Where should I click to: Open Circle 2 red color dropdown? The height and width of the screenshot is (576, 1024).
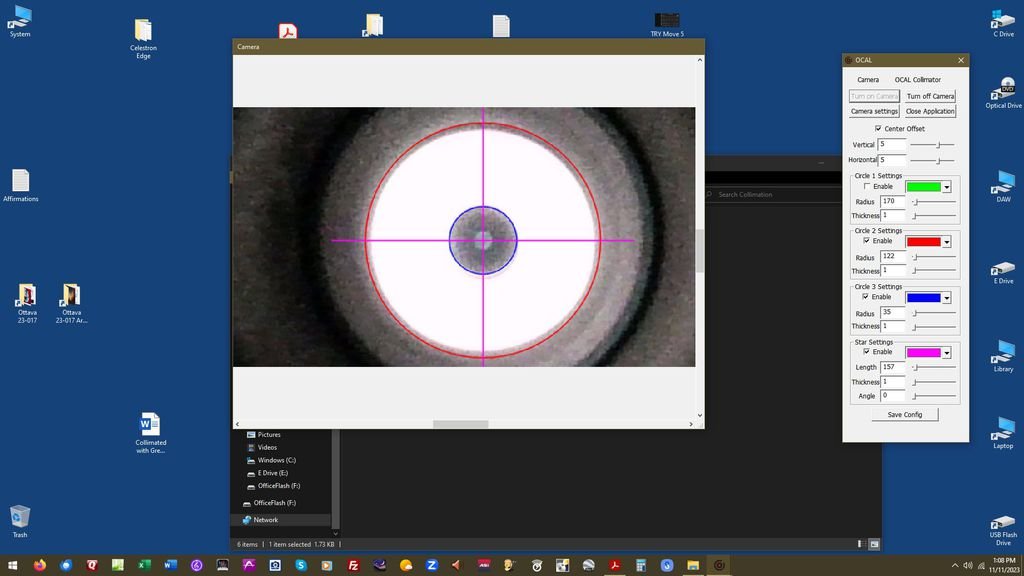click(x=946, y=242)
